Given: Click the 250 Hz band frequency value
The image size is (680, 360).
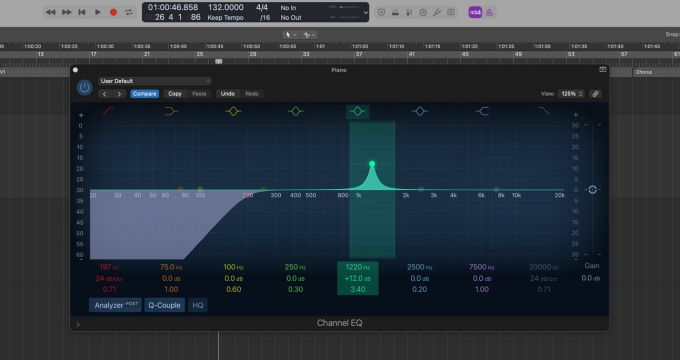Looking at the screenshot, I should click(295, 267).
